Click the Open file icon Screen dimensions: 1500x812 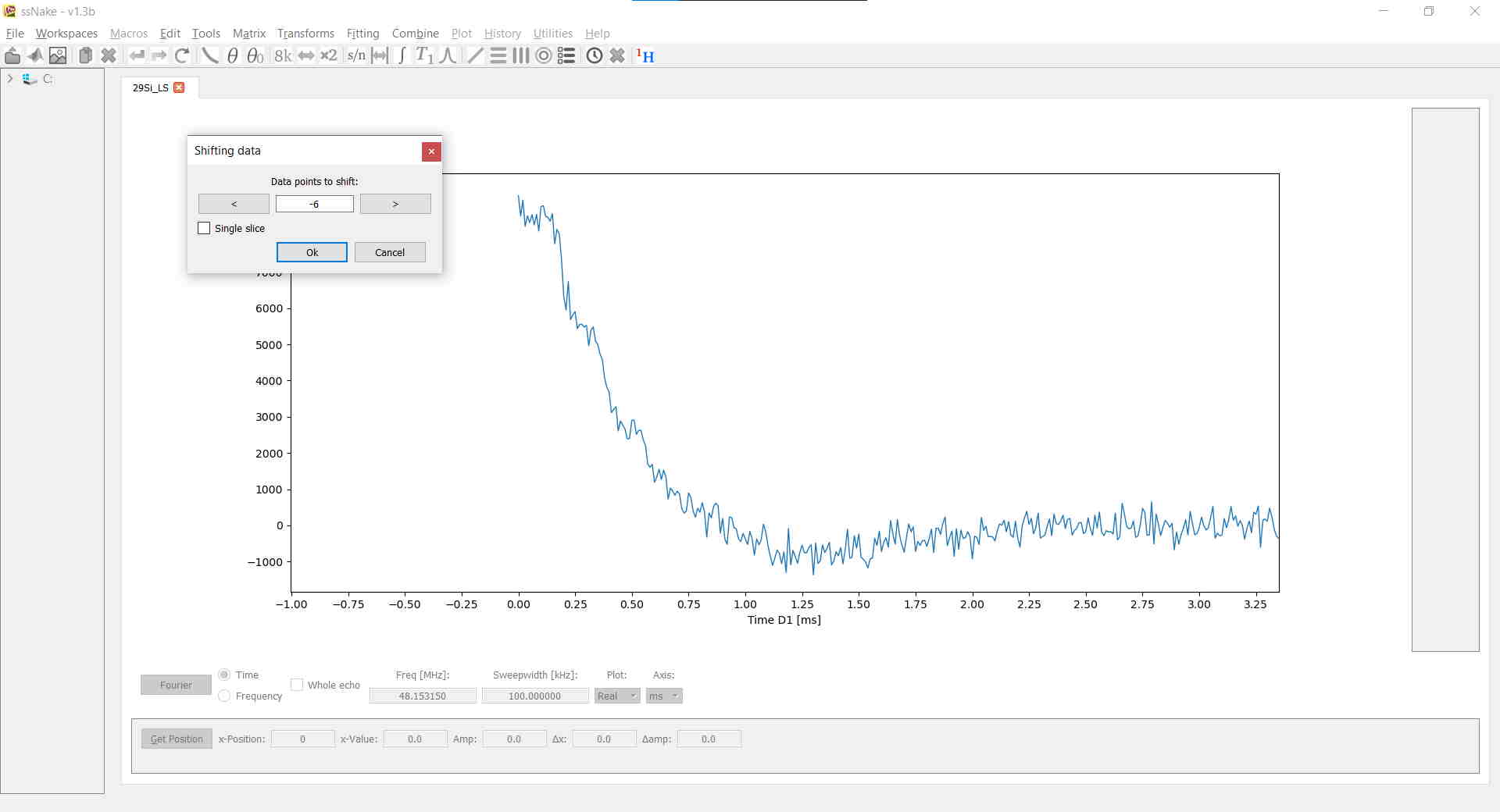(12, 55)
